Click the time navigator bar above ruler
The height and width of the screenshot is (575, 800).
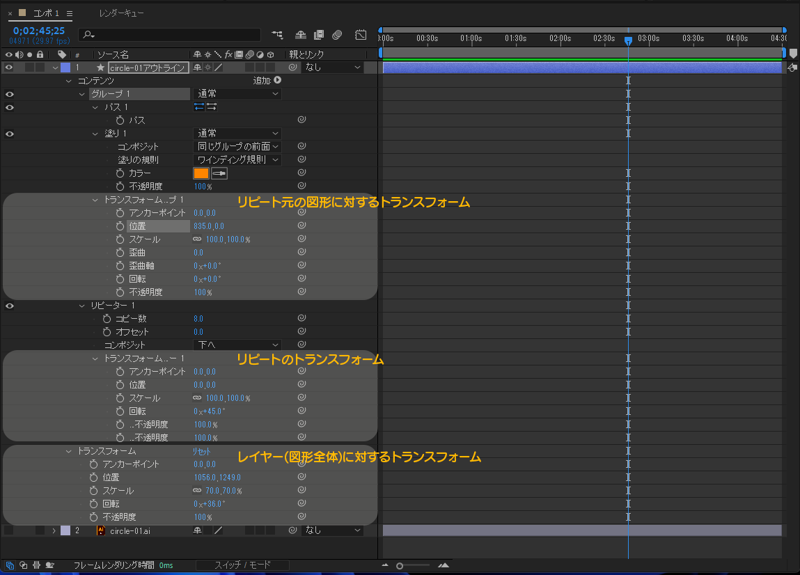point(582,30)
